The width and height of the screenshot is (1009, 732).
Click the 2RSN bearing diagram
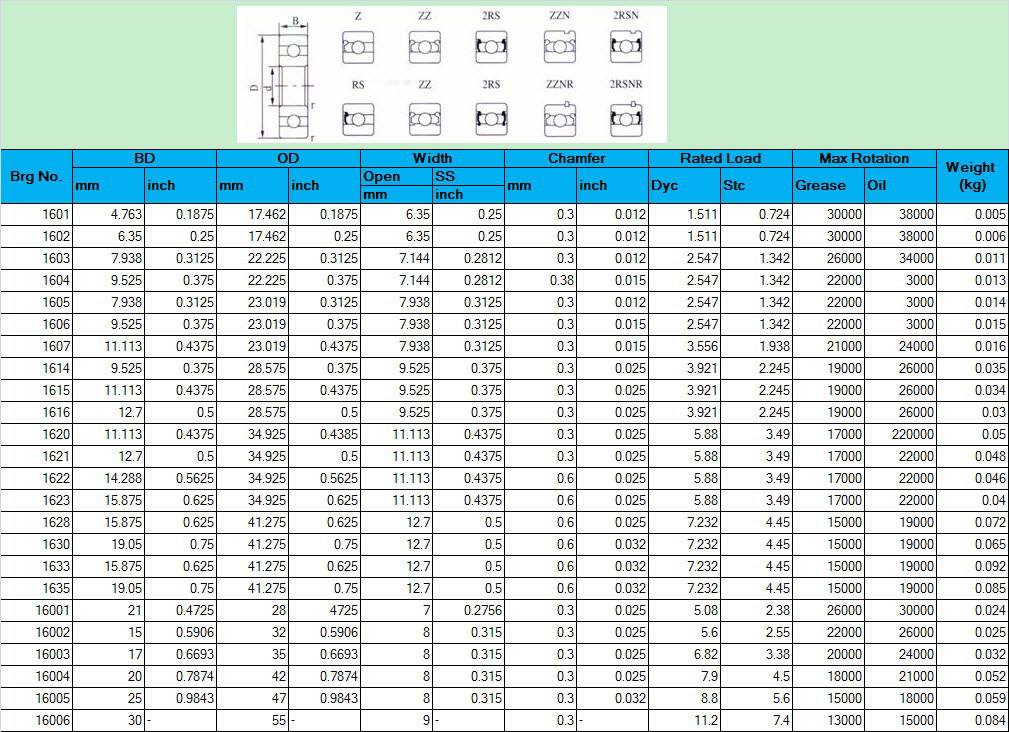pos(626,46)
